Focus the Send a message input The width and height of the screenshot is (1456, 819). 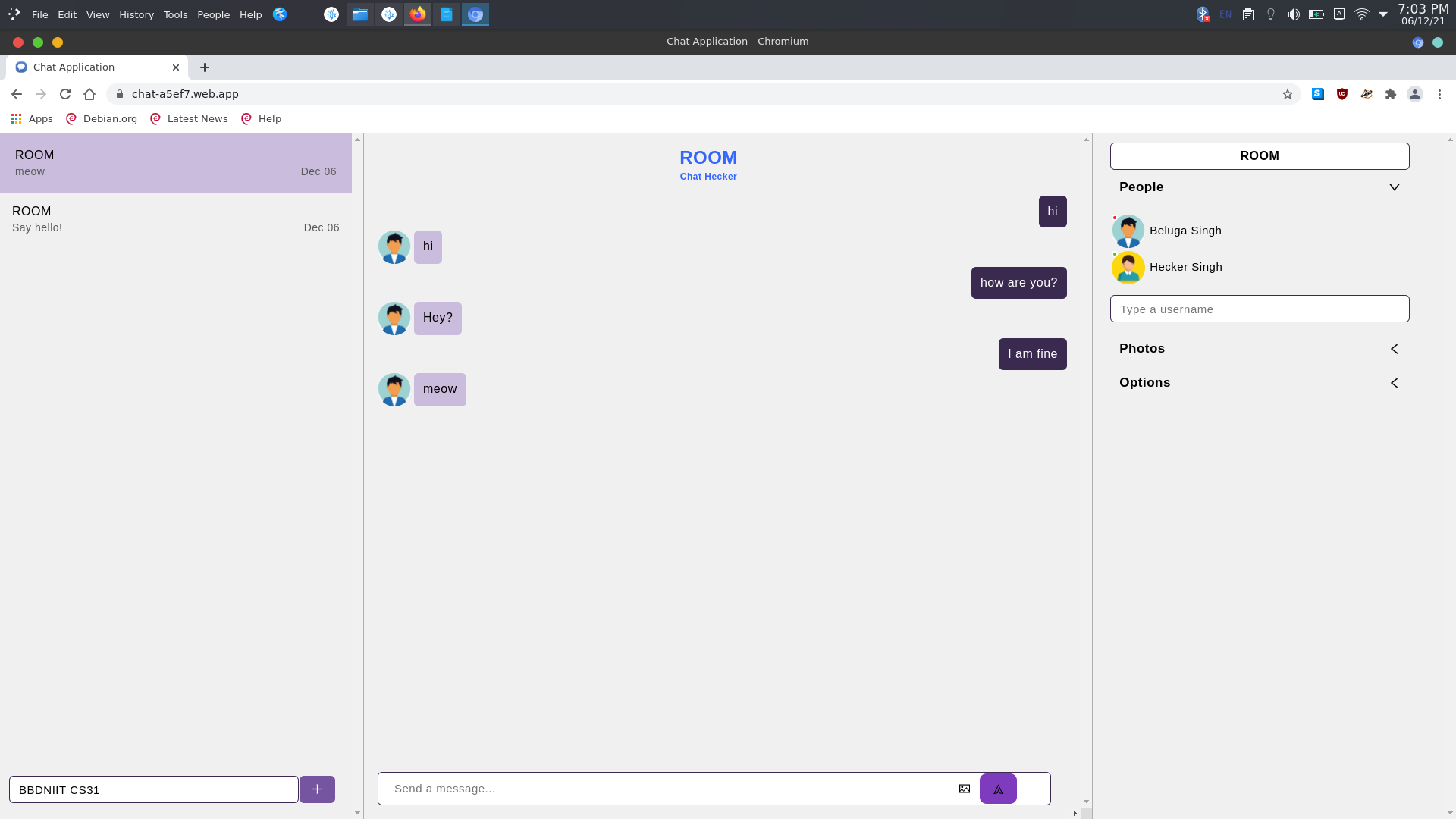pos(667,789)
